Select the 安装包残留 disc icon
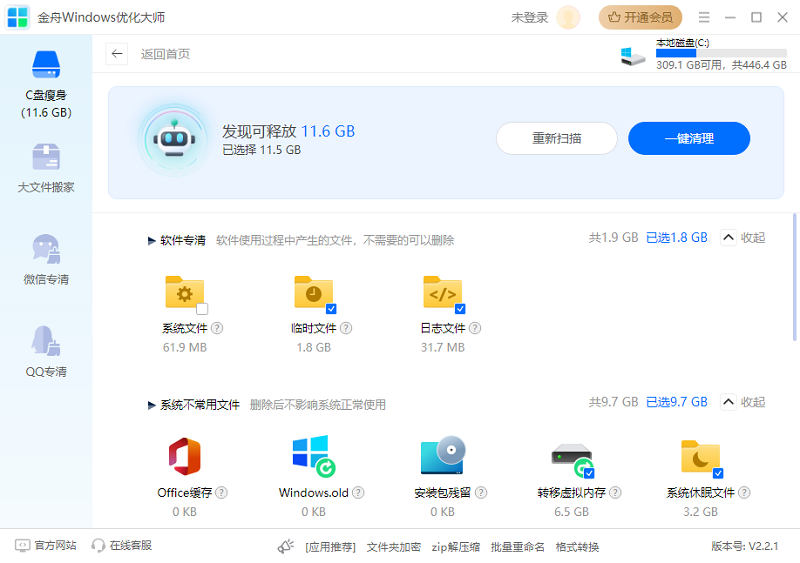The image size is (800, 563). click(x=443, y=455)
